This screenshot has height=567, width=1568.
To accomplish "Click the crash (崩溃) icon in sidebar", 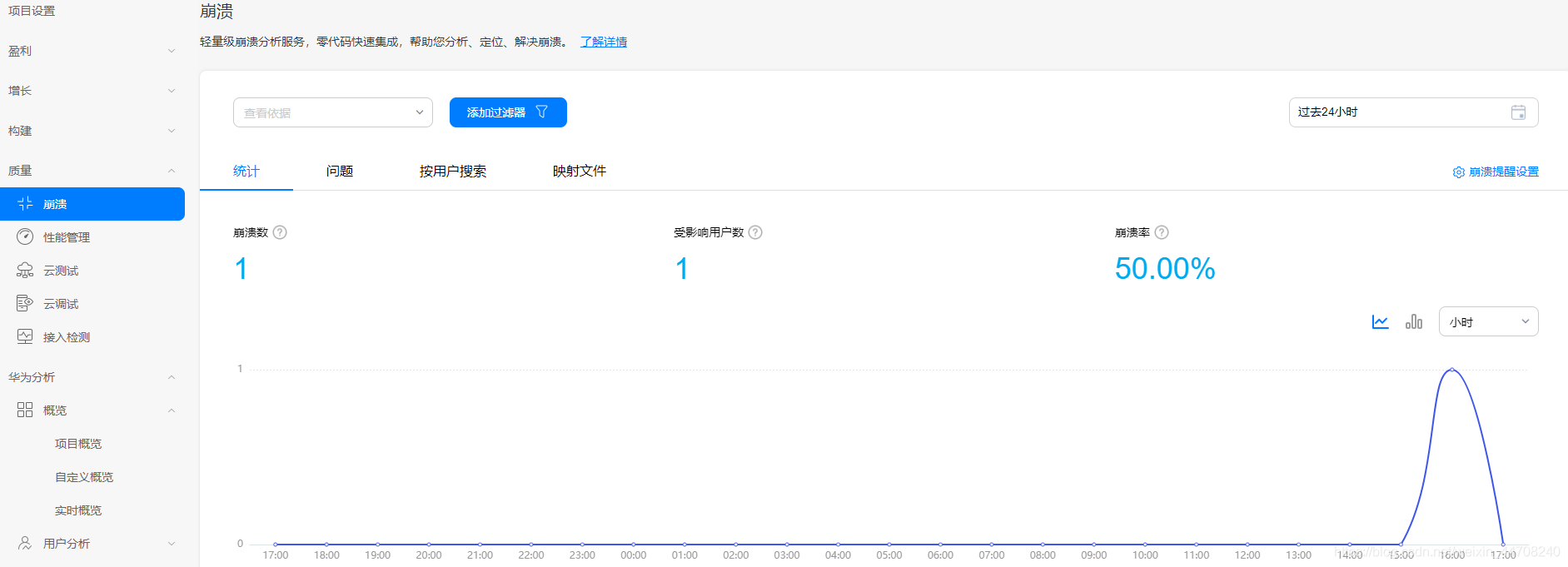I will click(x=25, y=204).
